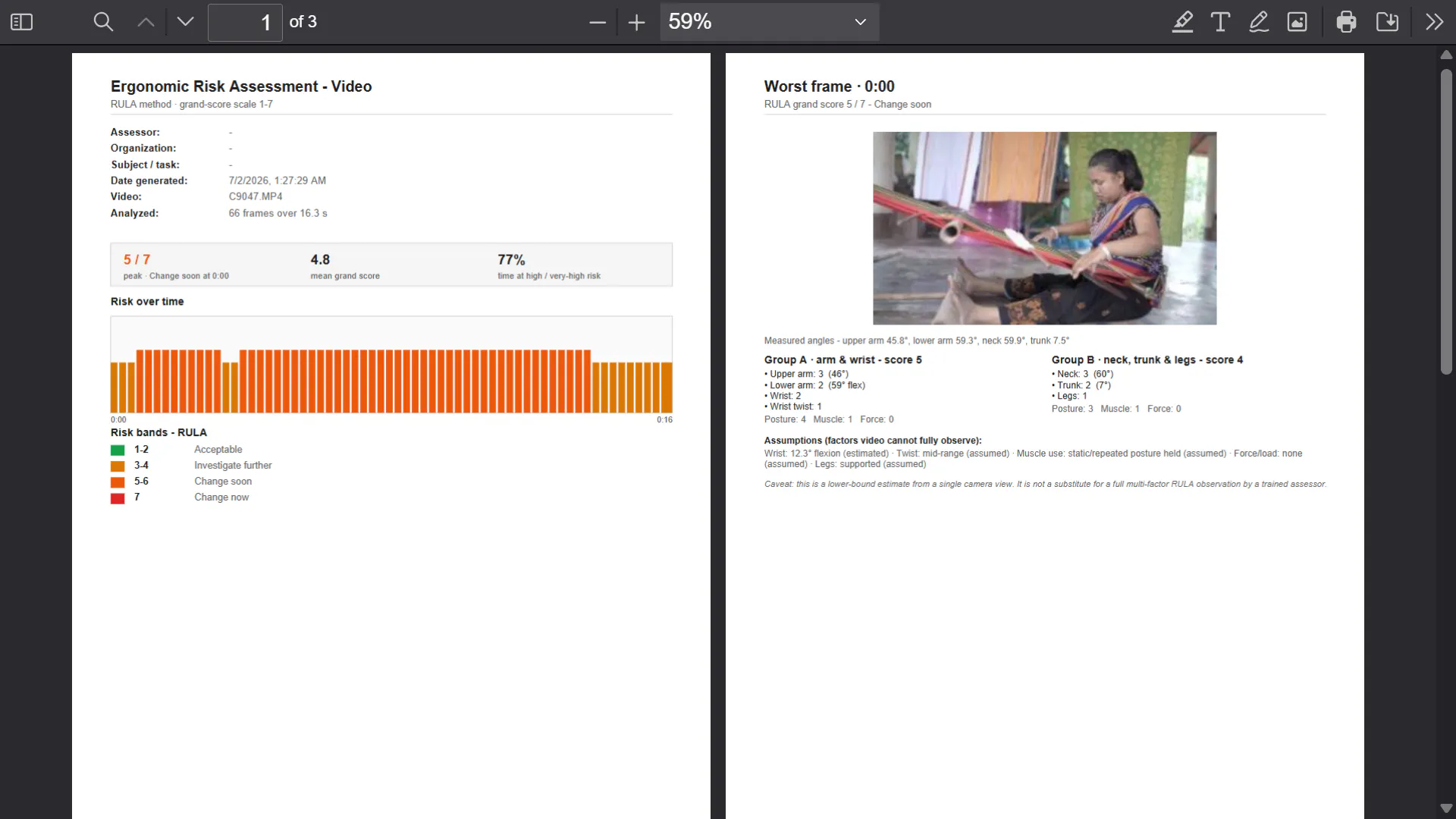Click the vertical scrollbar thumb
The width and height of the screenshot is (1456, 819).
(x=1446, y=221)
